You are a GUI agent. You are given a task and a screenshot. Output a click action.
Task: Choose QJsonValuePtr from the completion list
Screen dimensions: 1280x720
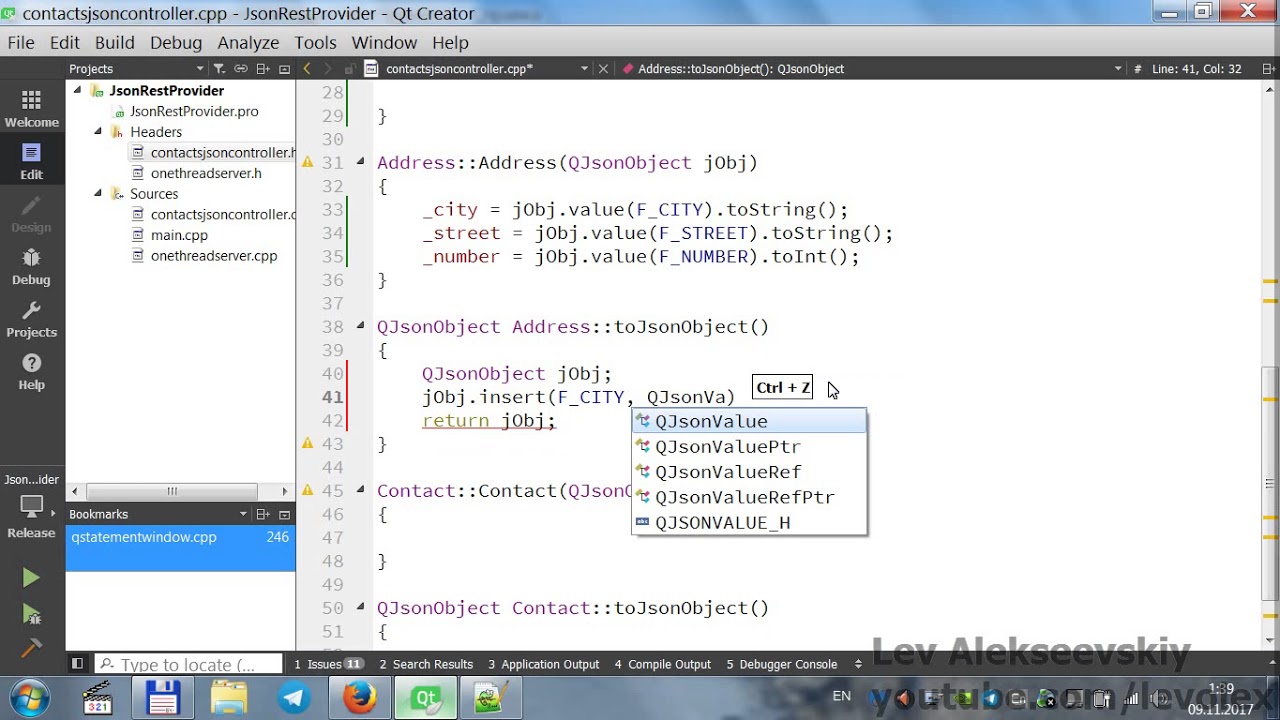click(x=749, y=446)
